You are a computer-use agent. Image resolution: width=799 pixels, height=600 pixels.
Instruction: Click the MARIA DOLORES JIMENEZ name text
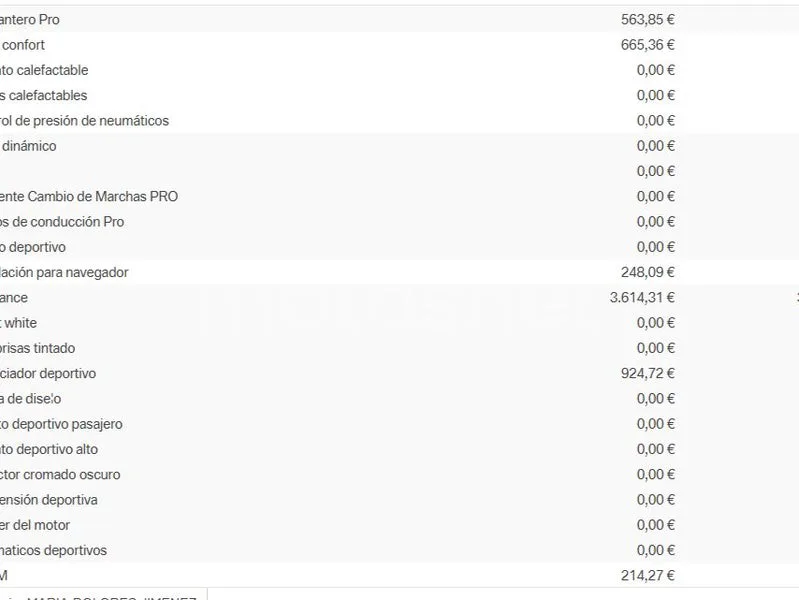[x=111, y=597]
